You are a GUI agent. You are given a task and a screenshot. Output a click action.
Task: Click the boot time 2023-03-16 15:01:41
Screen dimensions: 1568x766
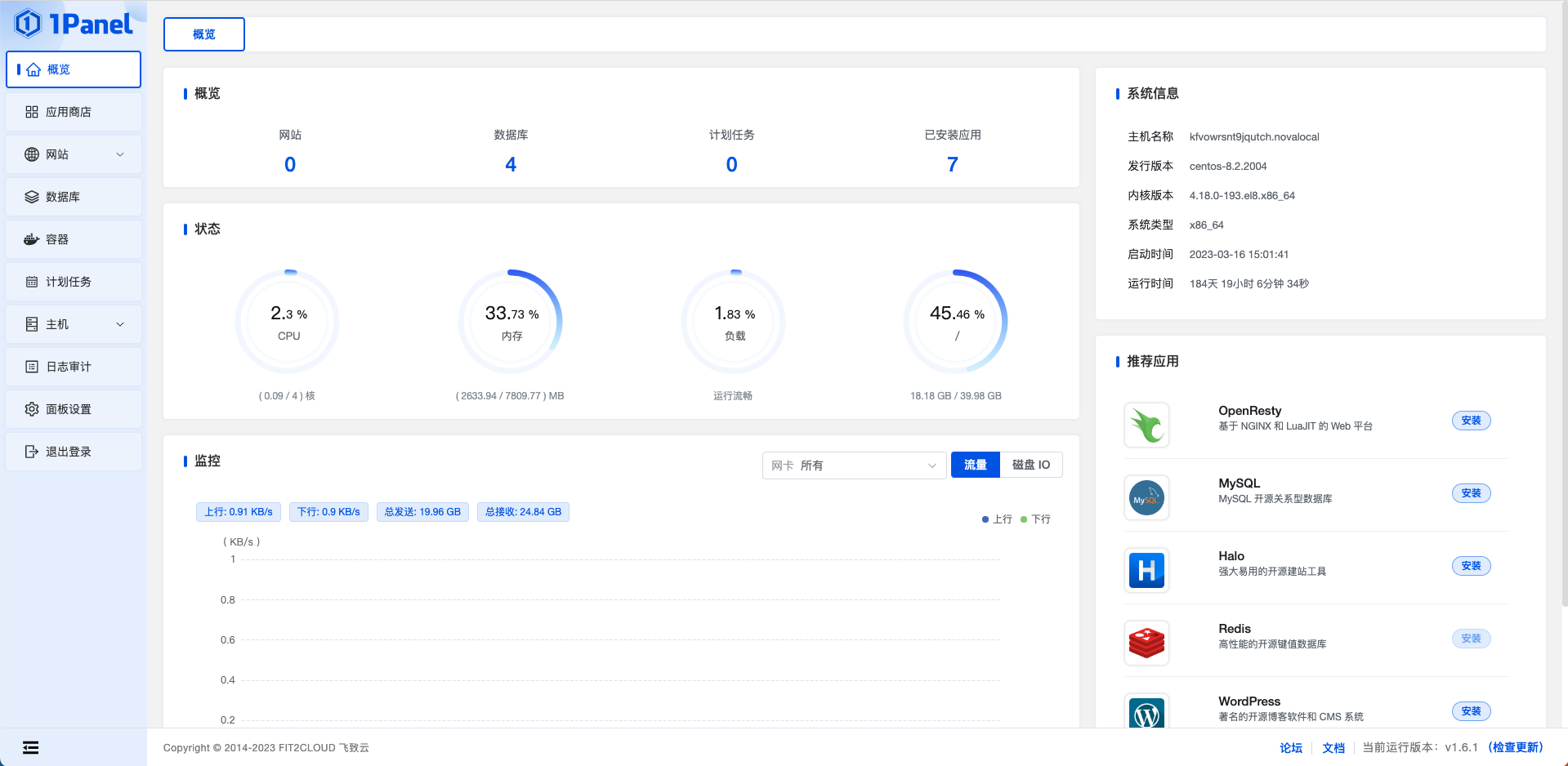pyautogui.click(x=1239, y=255)
